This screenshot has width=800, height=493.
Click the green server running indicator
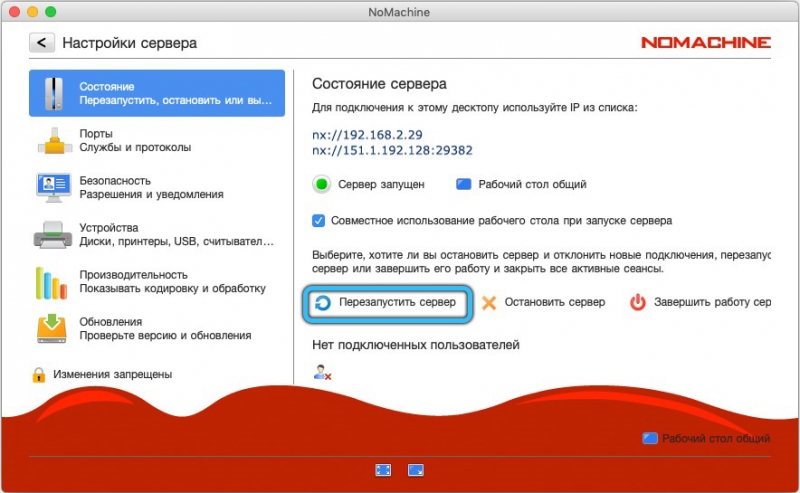321,184
